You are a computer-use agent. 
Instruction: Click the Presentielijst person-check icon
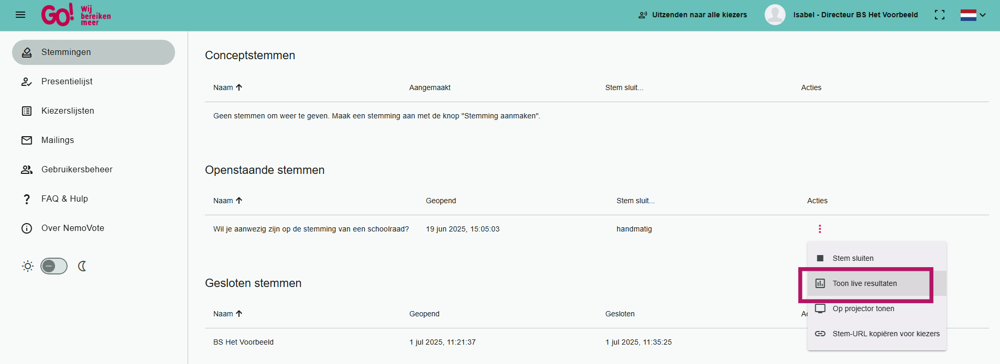pyautogui.click(x=27, y=82)
